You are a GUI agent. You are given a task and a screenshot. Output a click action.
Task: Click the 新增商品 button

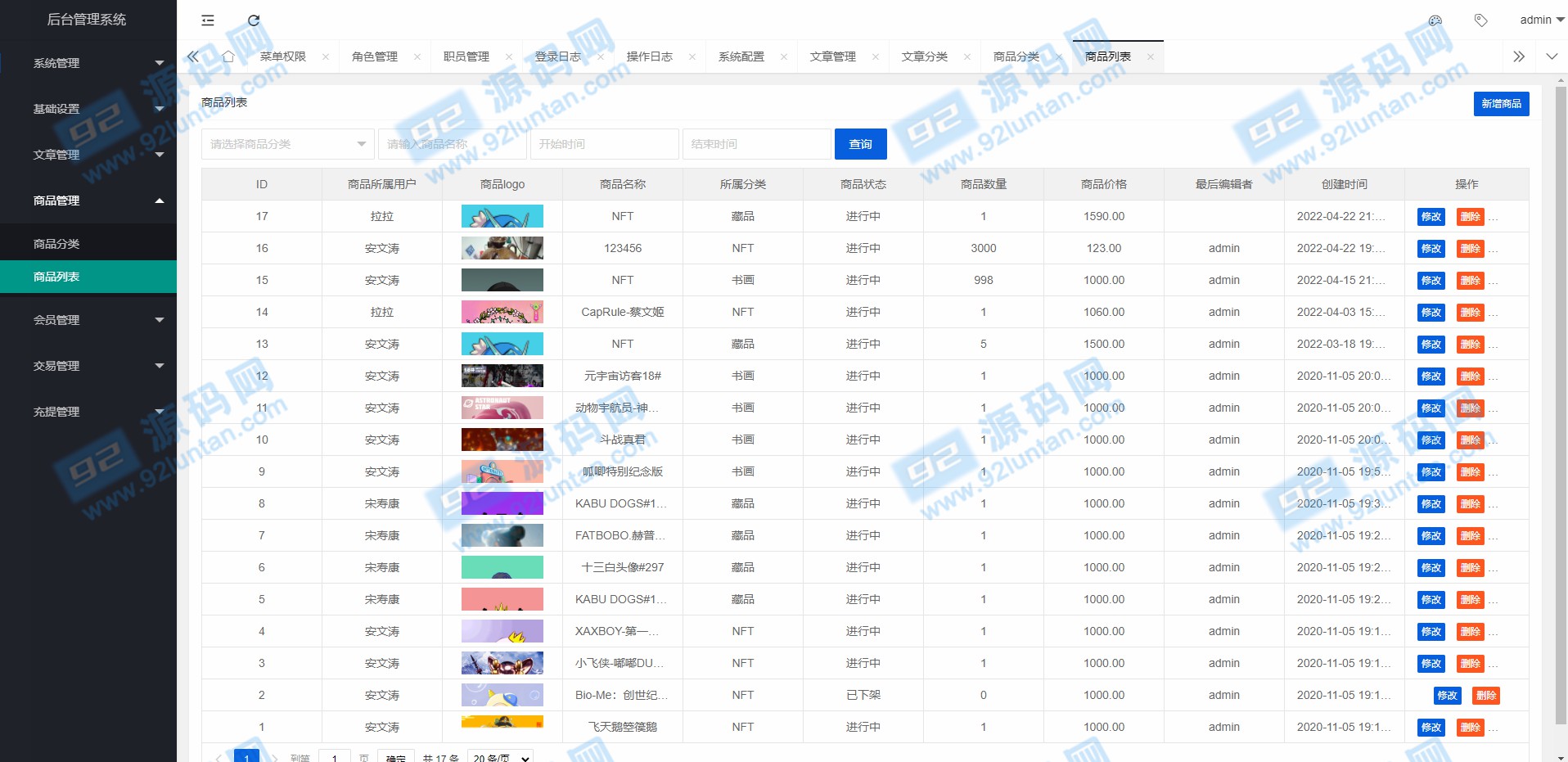tap(1501, 104)
